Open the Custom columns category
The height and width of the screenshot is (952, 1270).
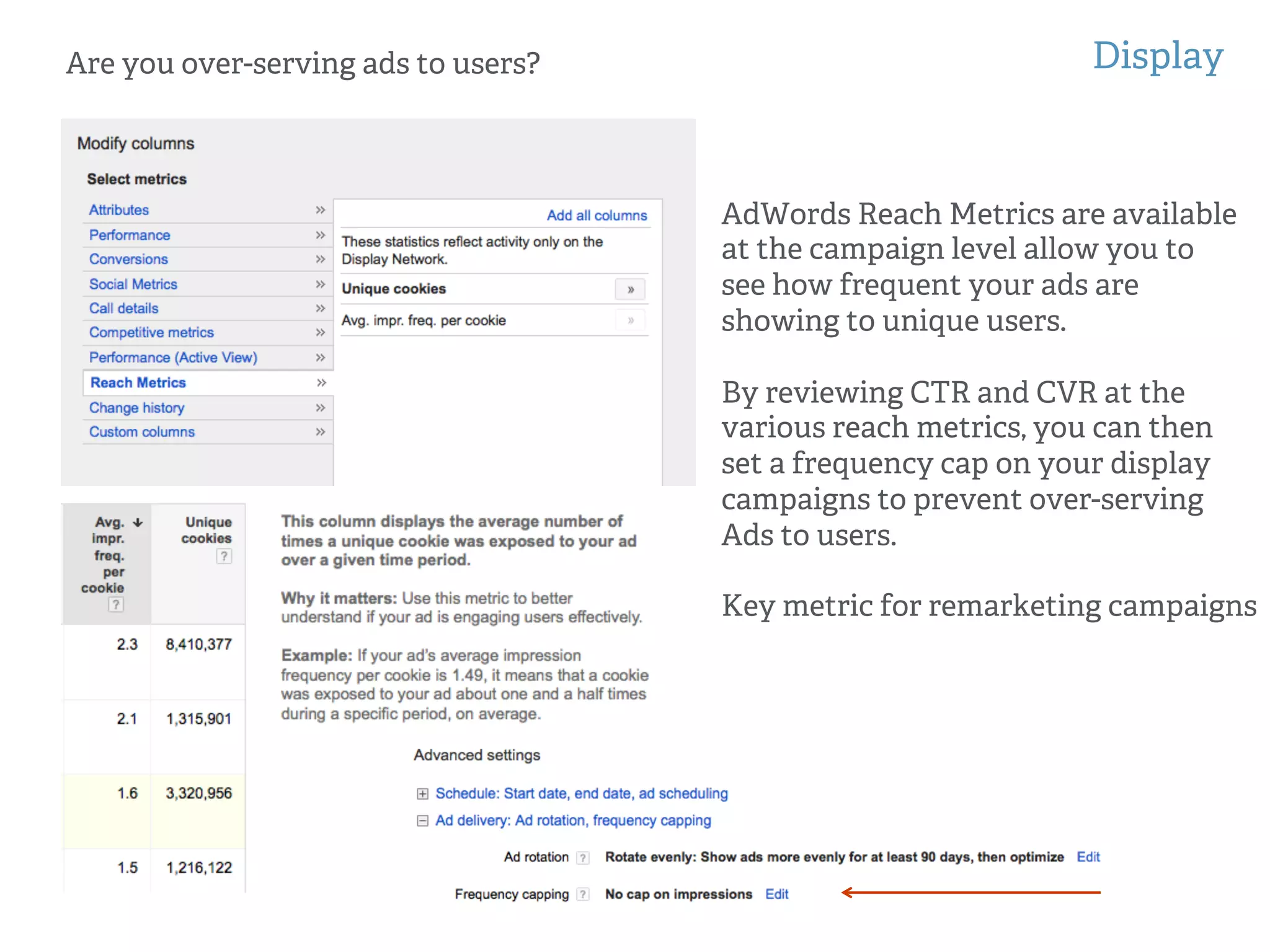coord(142,432)
